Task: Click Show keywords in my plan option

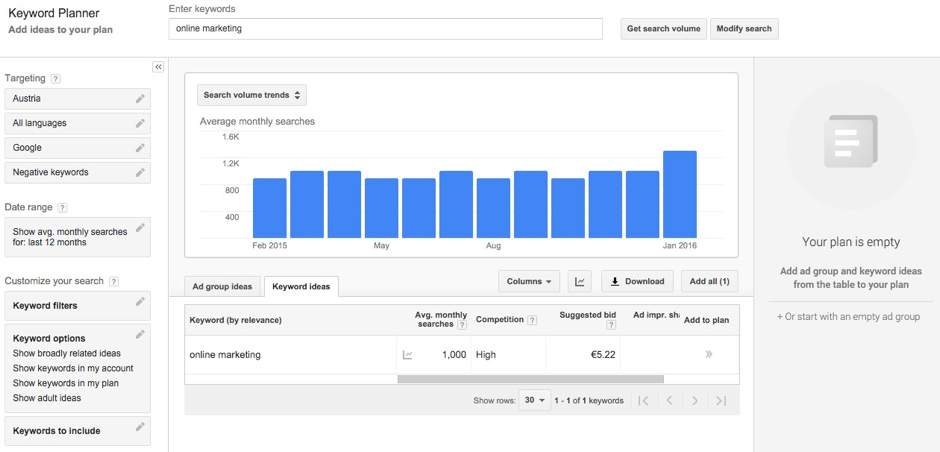Action: (65, 383)
